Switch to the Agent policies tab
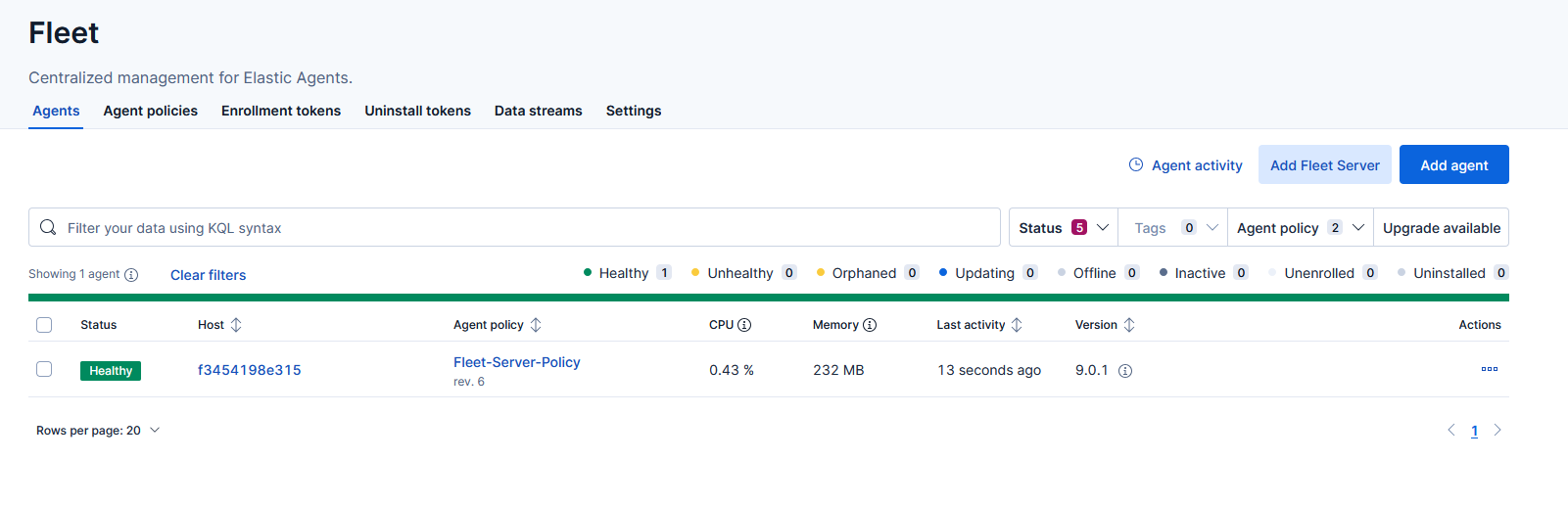Viewport: 1568px width, 507px height. [x=151, y=111]
